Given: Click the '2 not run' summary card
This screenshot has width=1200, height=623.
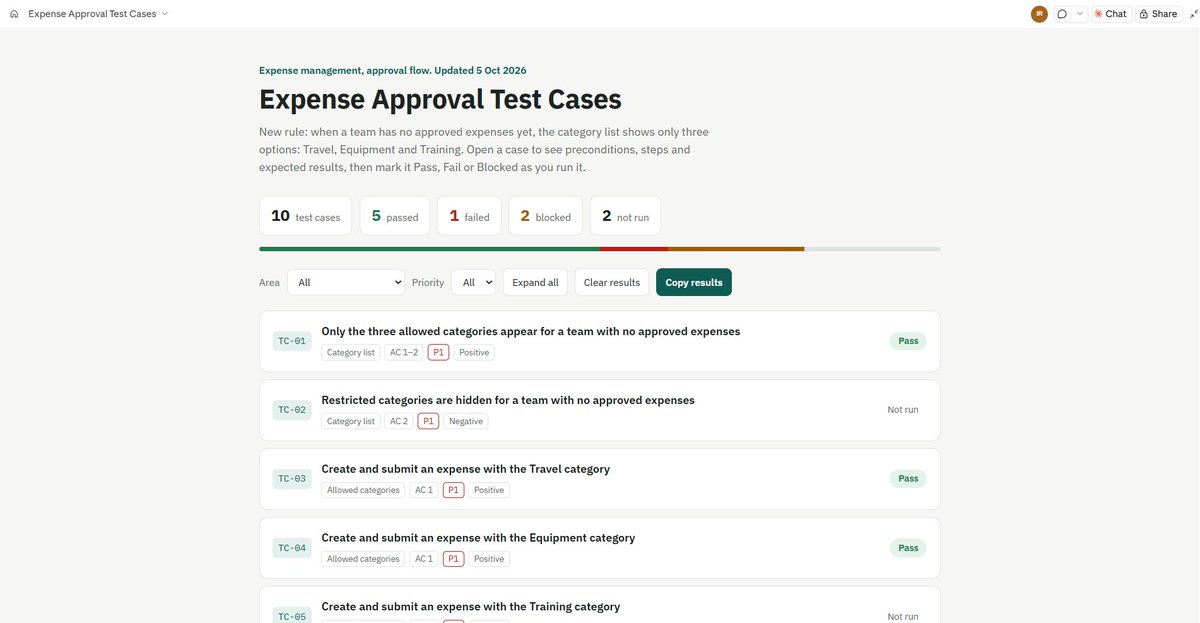Looking at the screenshot, I should coord(625,216).
